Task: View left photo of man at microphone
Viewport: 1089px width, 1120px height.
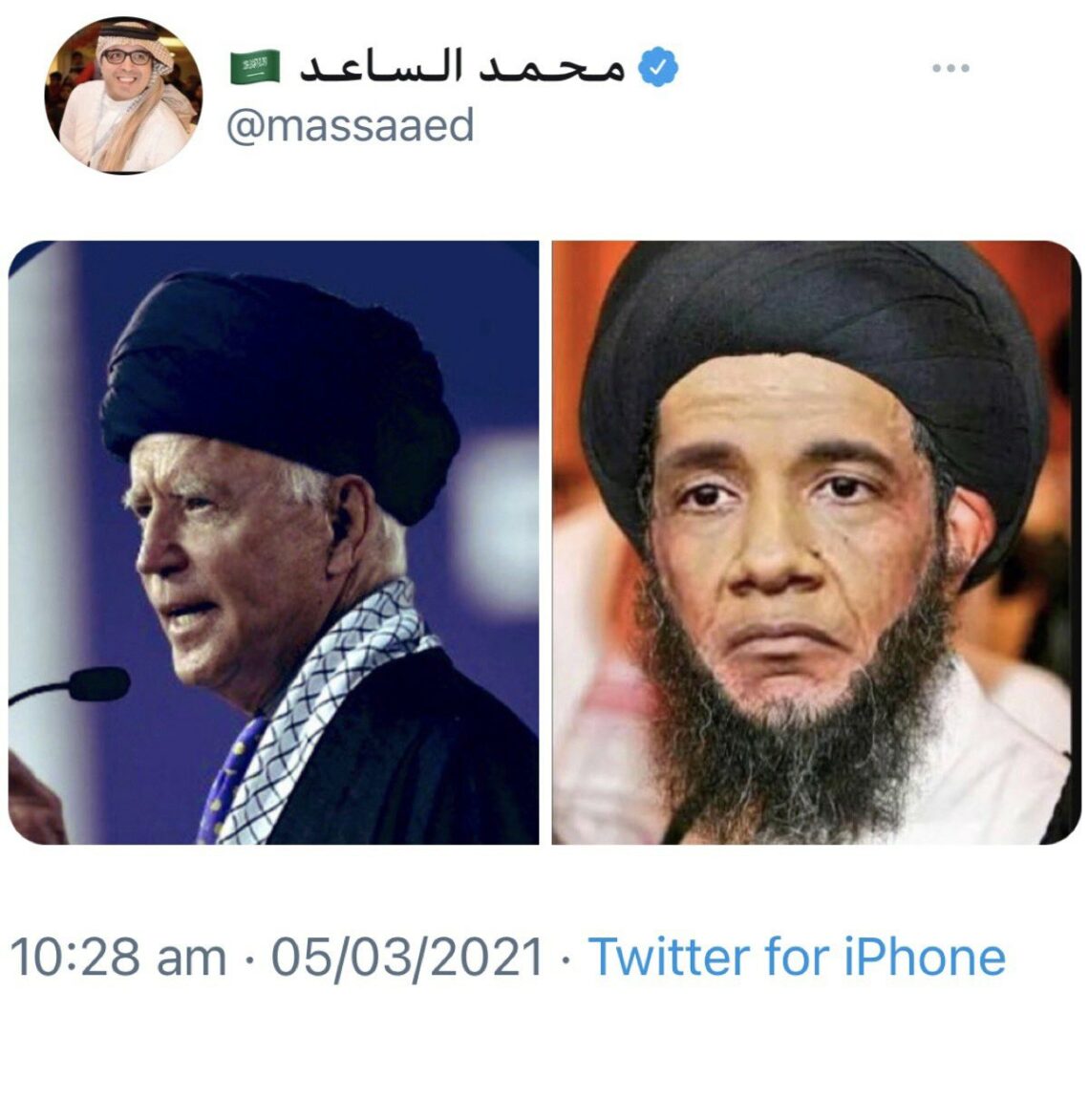Action: tap(273, 542)
